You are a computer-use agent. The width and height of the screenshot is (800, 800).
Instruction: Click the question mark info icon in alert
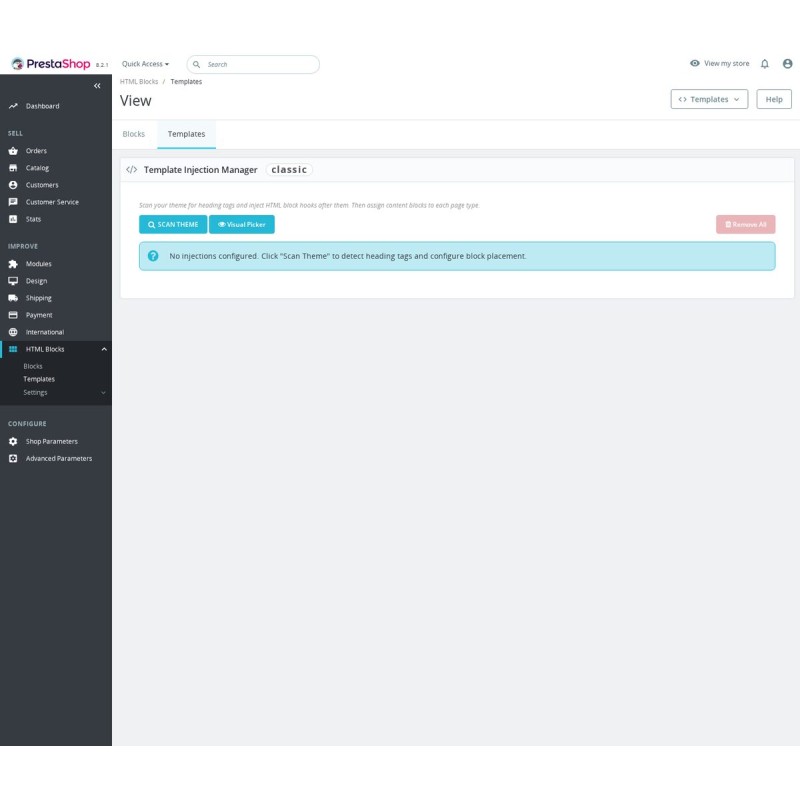coord(153,256)
